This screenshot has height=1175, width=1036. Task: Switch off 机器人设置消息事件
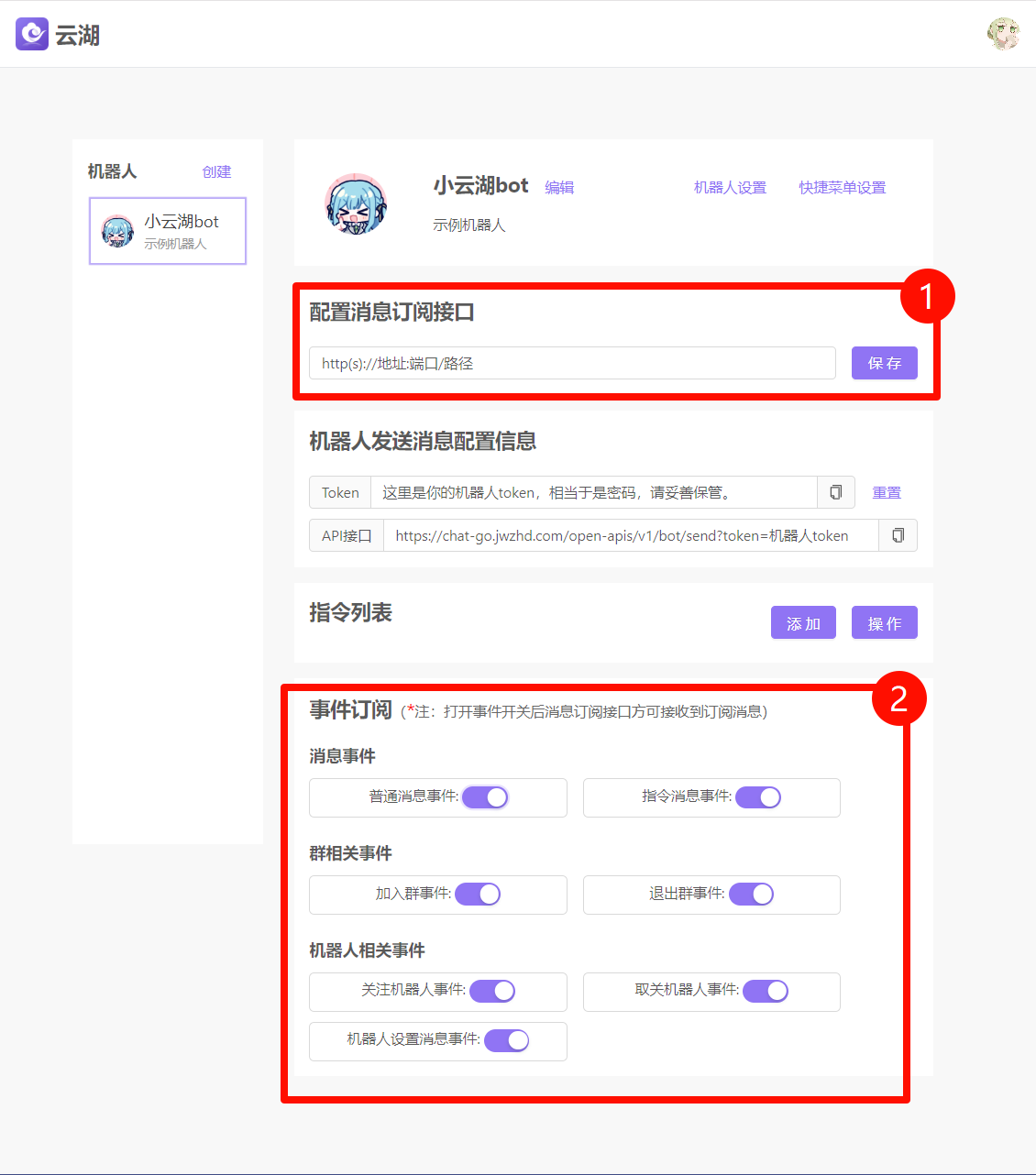[x=507, y=1040]
